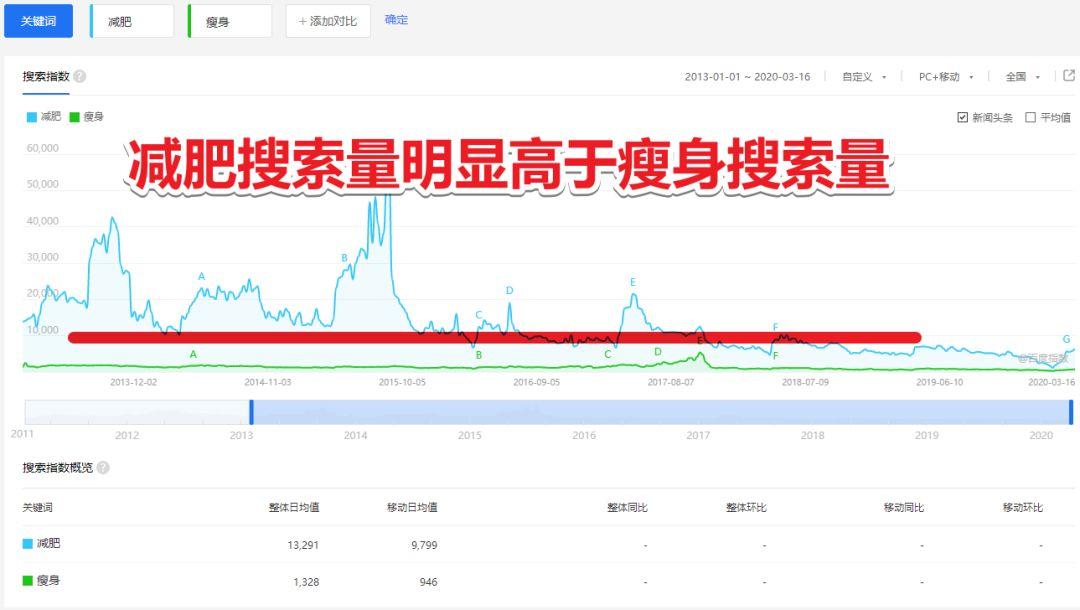The height and width of the screenshot is (610, 1080).
Task: Click the right handle of the timeline range slider
Action: point(1070,412)
